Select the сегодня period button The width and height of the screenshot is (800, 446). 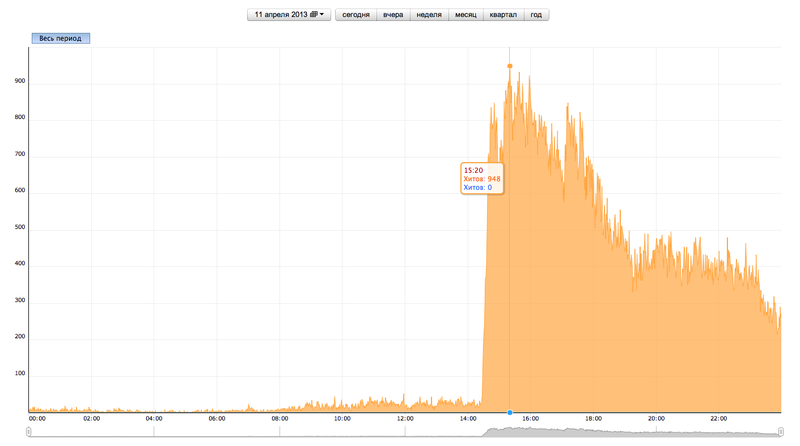click(x=356, y=15)
